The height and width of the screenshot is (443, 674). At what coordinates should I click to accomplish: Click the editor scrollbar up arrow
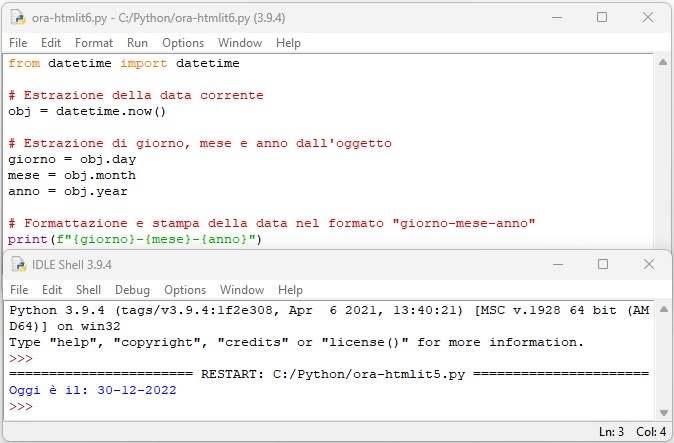(663, 63)
